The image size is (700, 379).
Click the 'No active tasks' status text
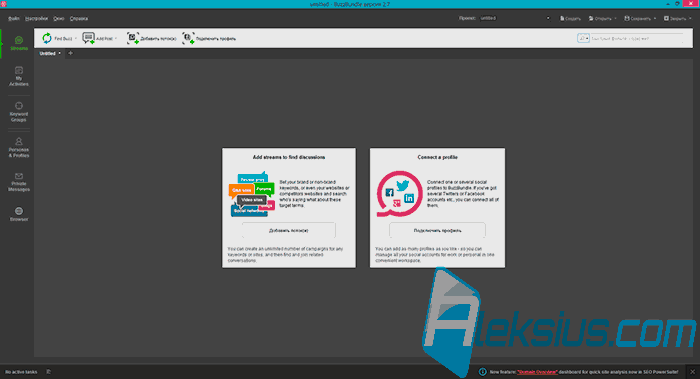coord(21,372)
